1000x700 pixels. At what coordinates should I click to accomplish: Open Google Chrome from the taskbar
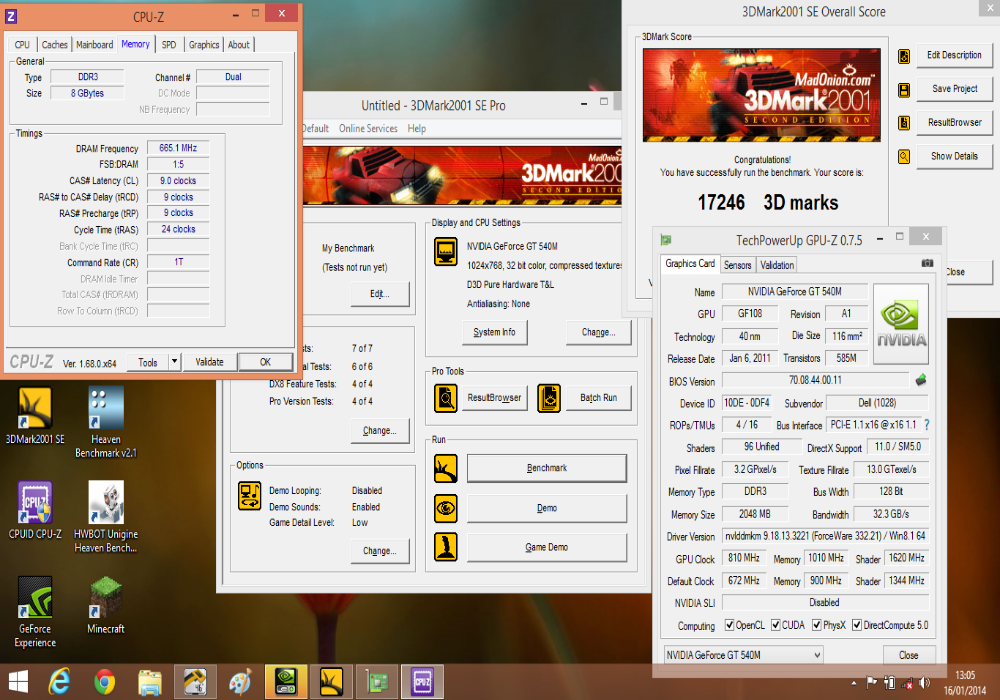[105, 682]
